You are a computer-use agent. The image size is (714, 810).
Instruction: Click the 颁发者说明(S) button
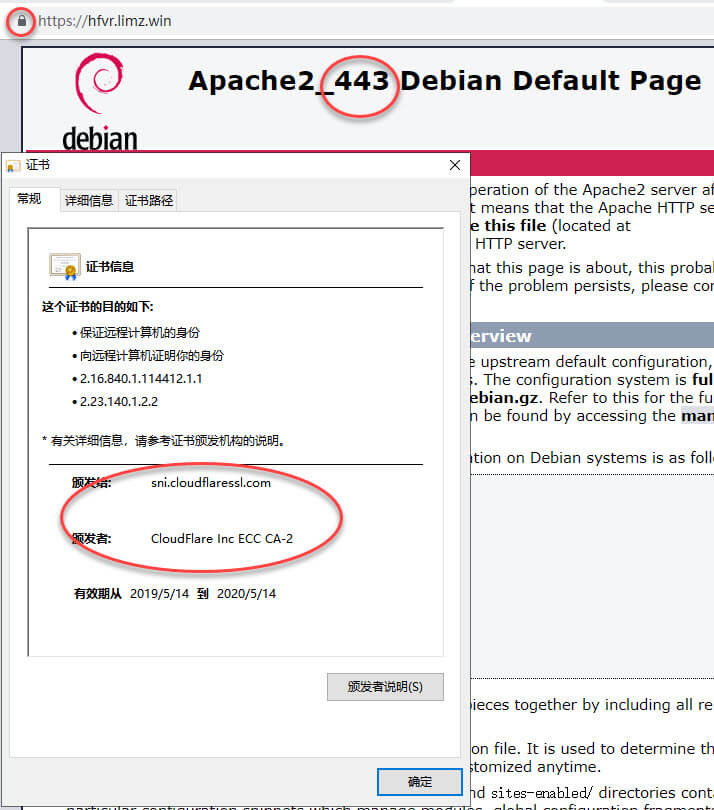pos(385,687)
